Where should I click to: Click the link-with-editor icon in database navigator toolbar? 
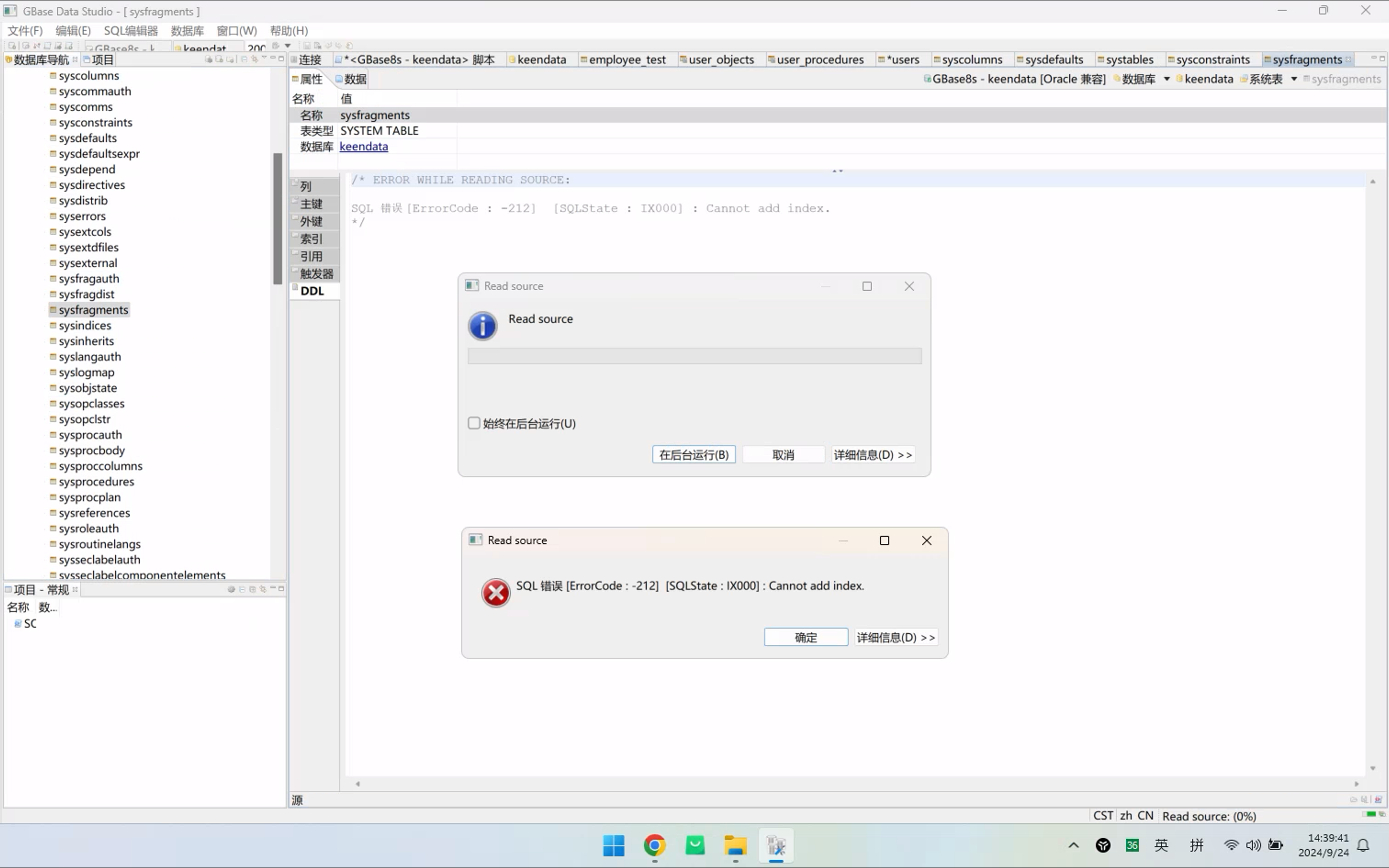click(254, 59)
